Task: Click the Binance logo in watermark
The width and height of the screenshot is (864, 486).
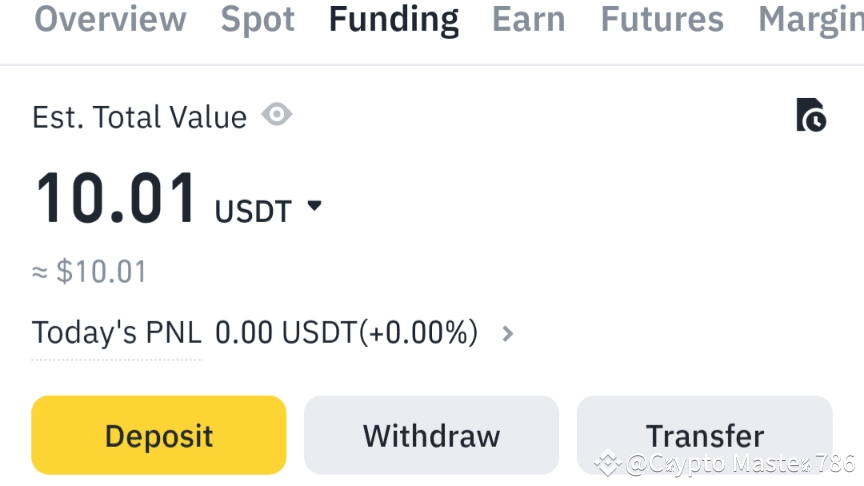Action: (x=608, y=463)
